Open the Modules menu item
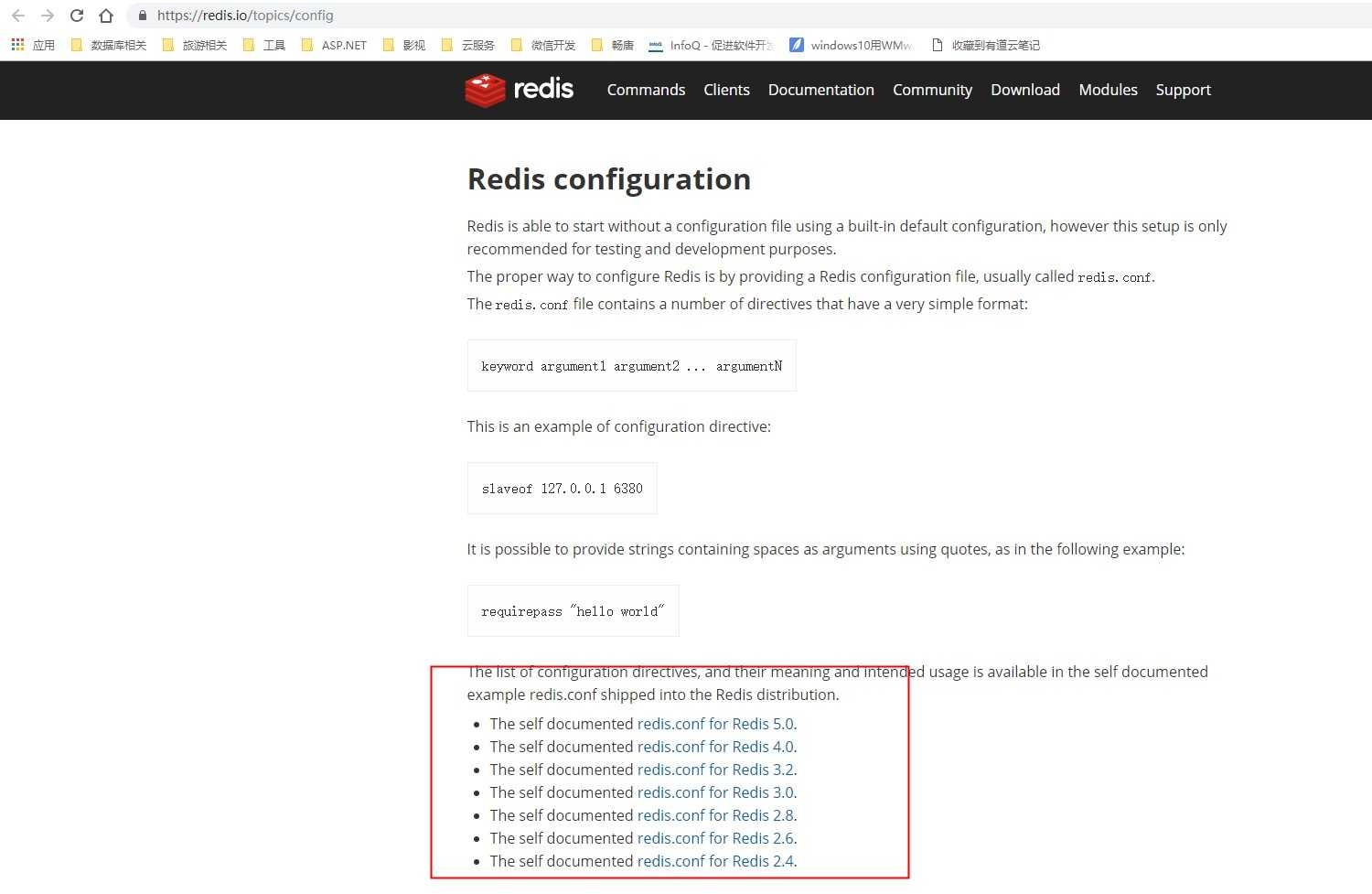 coord(1108,90)
